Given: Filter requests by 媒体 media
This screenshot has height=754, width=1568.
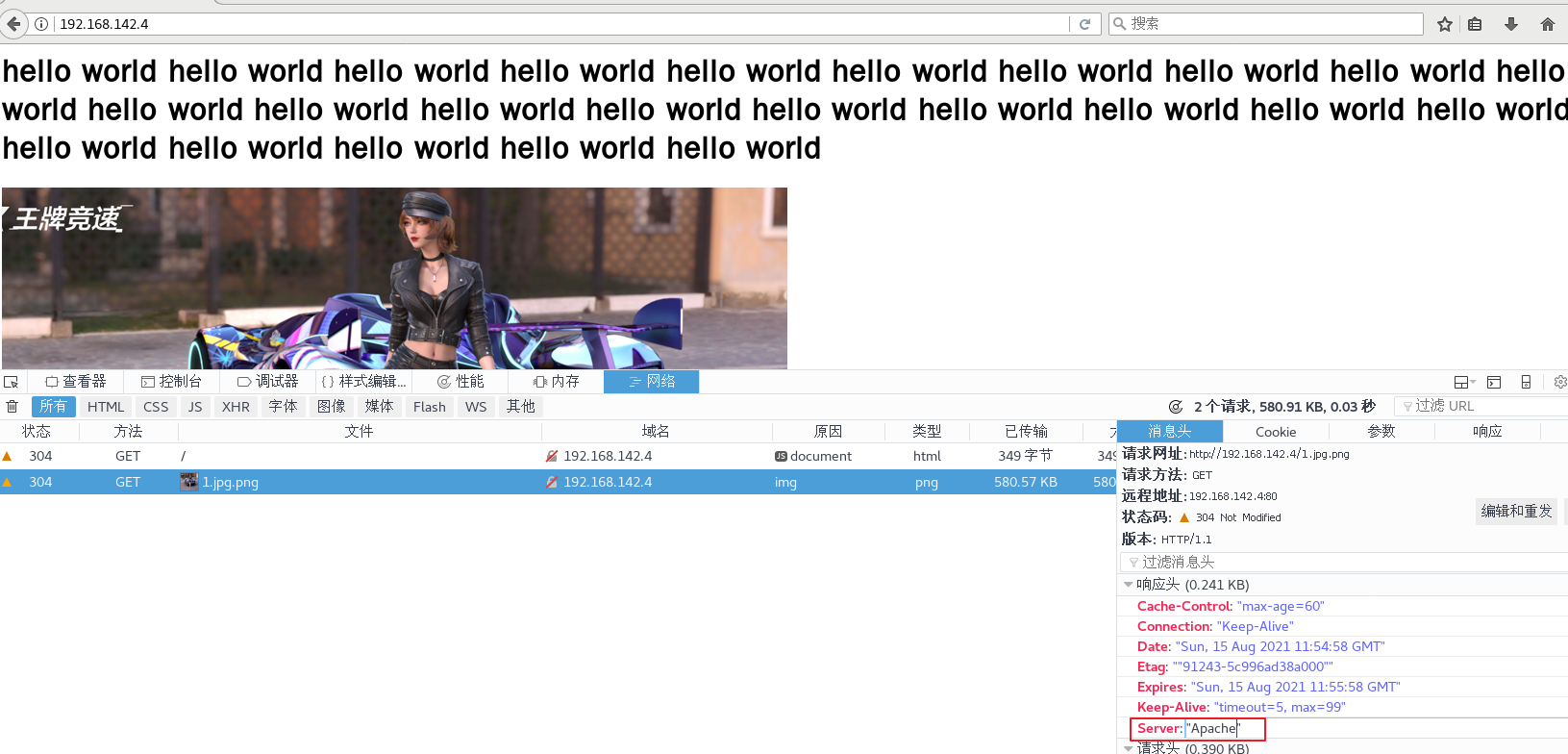Looking at the screenshot, I should (379, 407).
